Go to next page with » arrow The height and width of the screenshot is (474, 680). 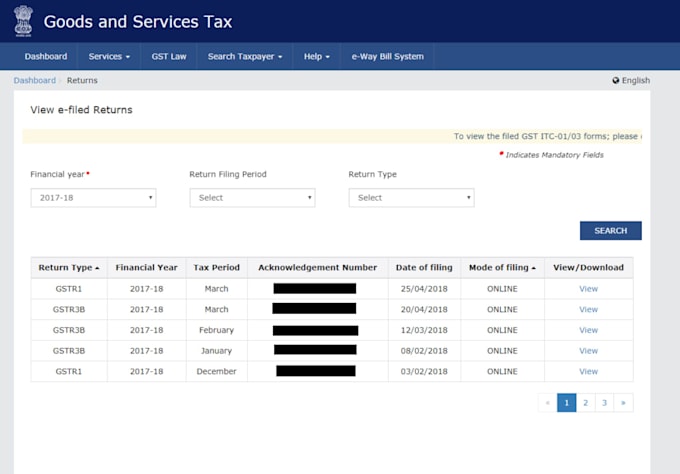click(x=623, y=403)
